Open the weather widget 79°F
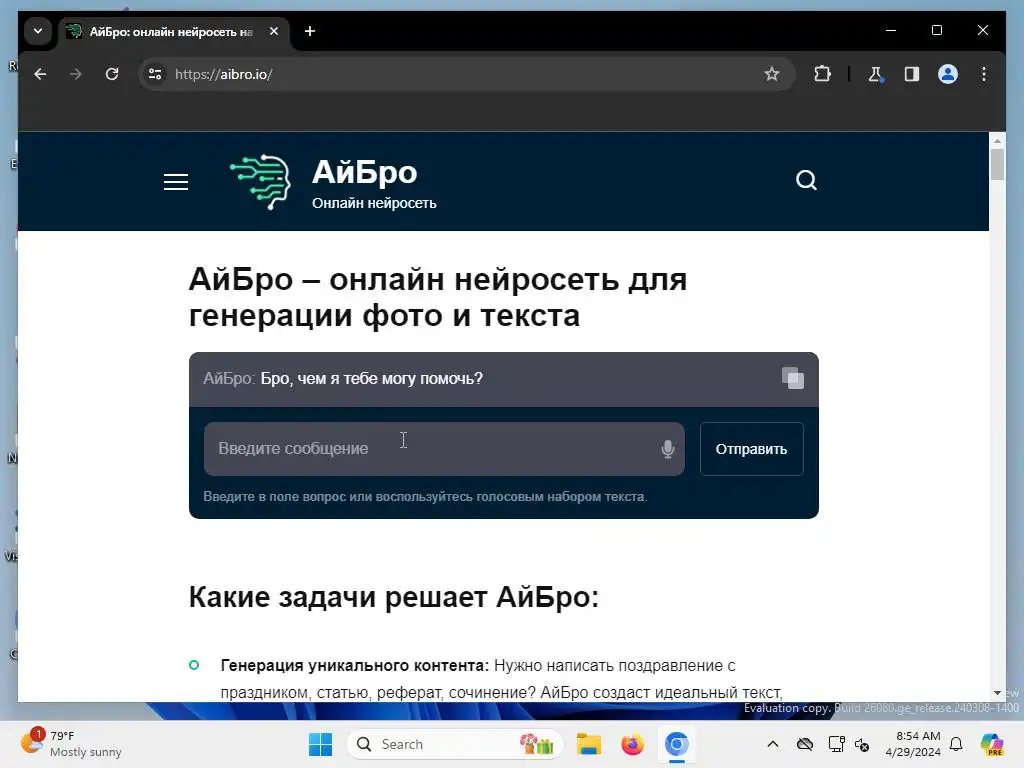Screen dimensions: 1024x768 click(x=72, y=744)
